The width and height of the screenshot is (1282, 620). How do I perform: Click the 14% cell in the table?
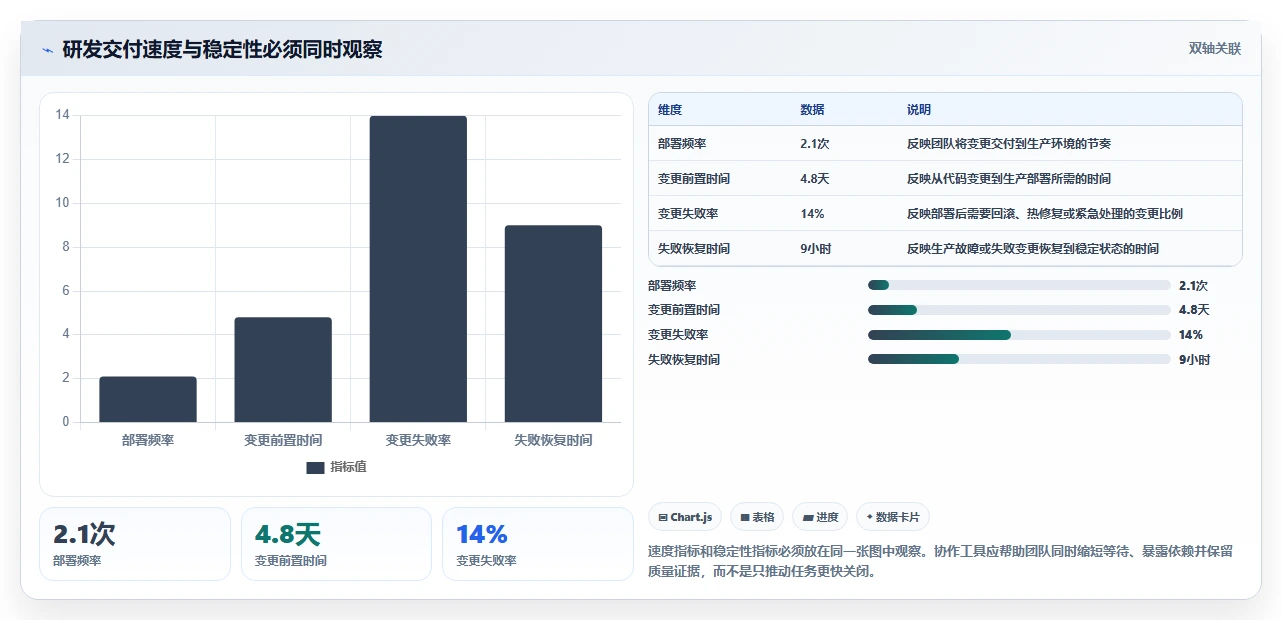(x=812, y=214)
